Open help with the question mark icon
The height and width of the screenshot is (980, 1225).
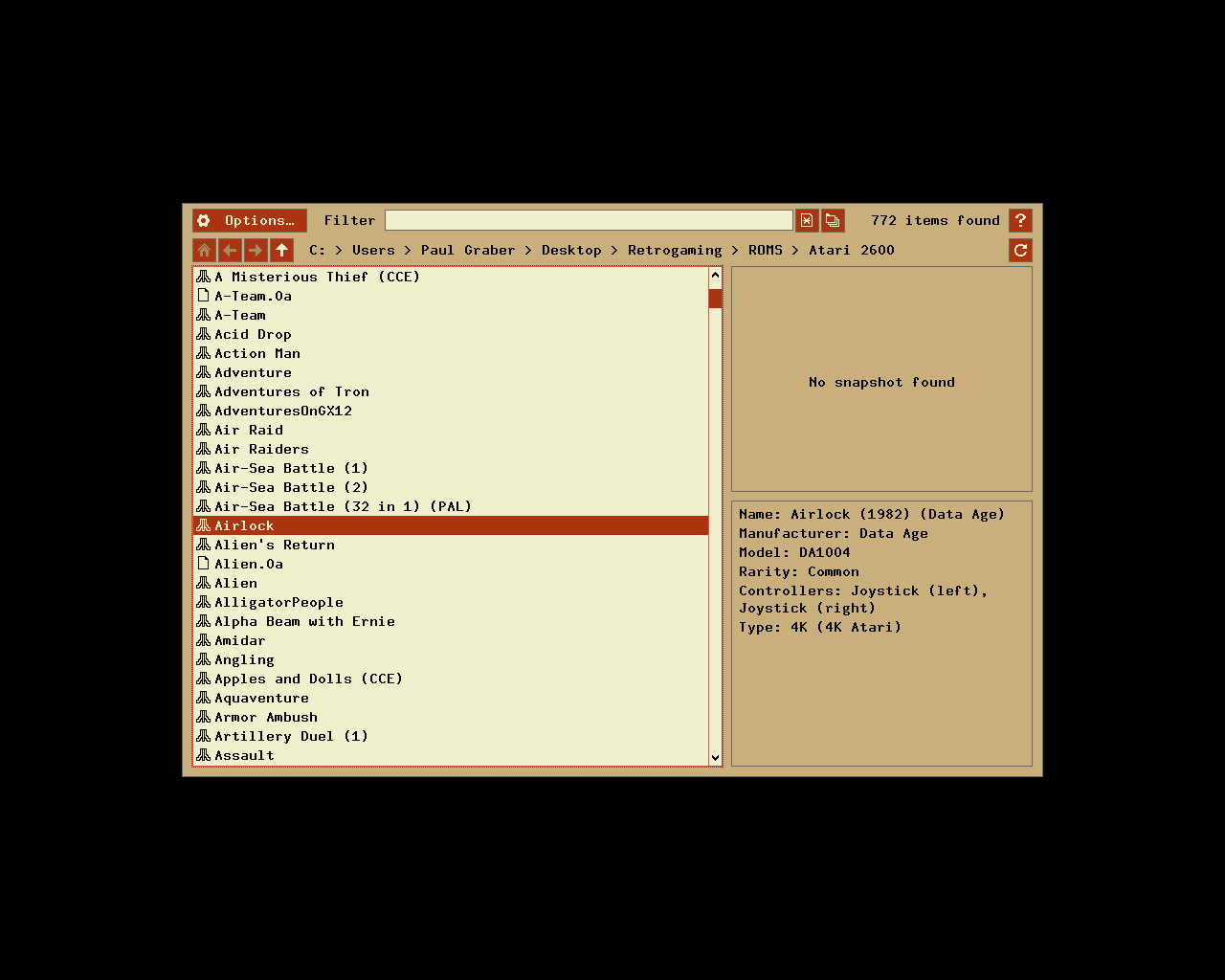point(1020,221)
